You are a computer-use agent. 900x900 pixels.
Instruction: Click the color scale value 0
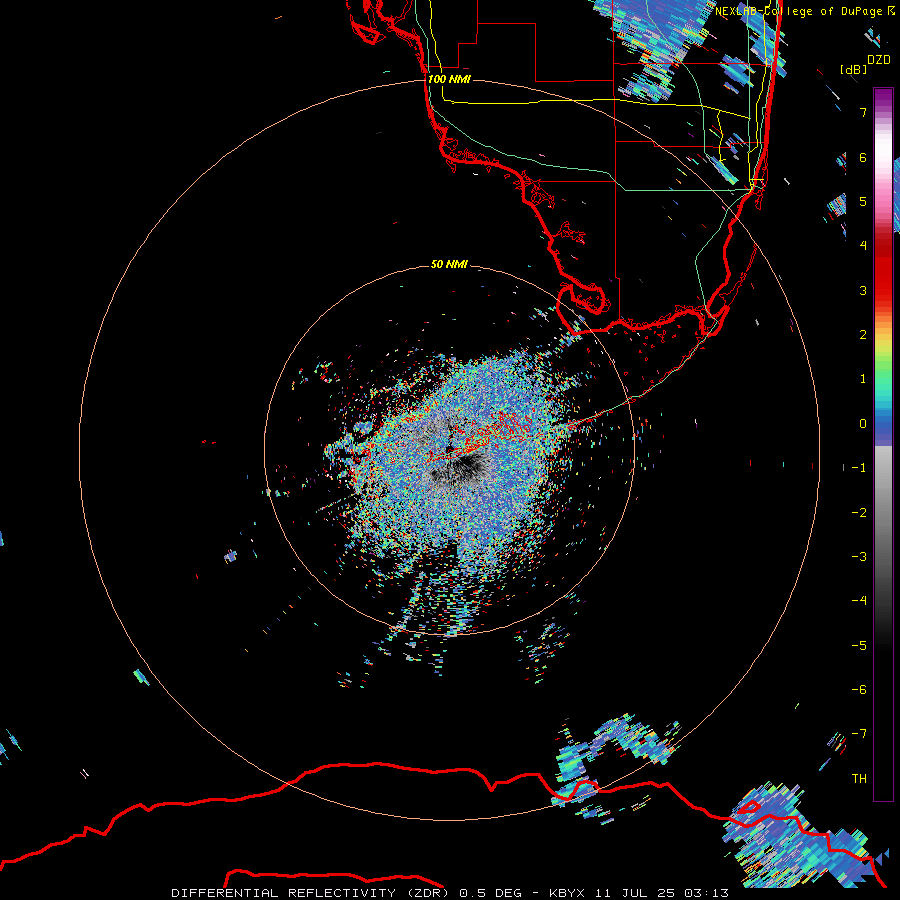pos(863,424)
